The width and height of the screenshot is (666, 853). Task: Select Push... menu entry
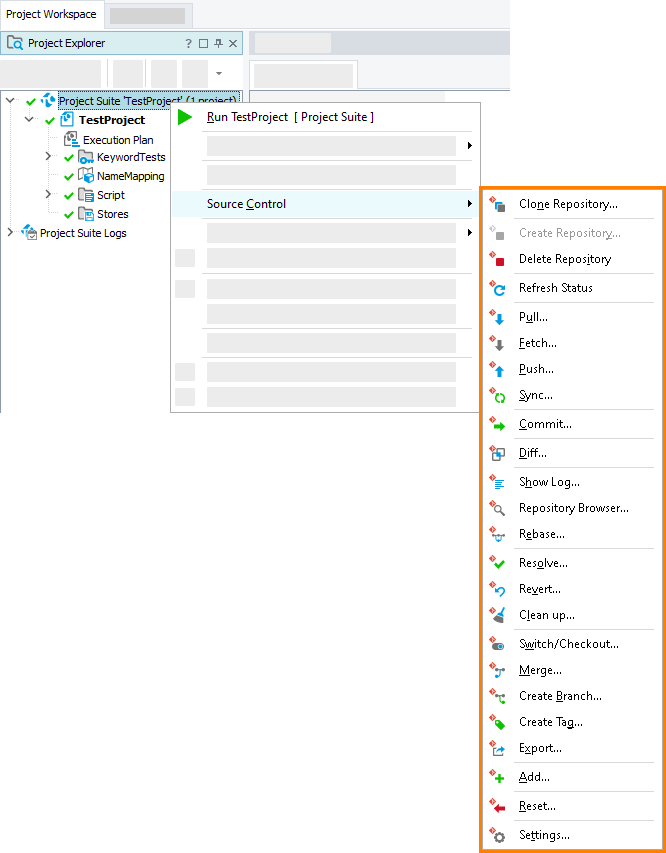pyautogui.click(x=571, y=369)
